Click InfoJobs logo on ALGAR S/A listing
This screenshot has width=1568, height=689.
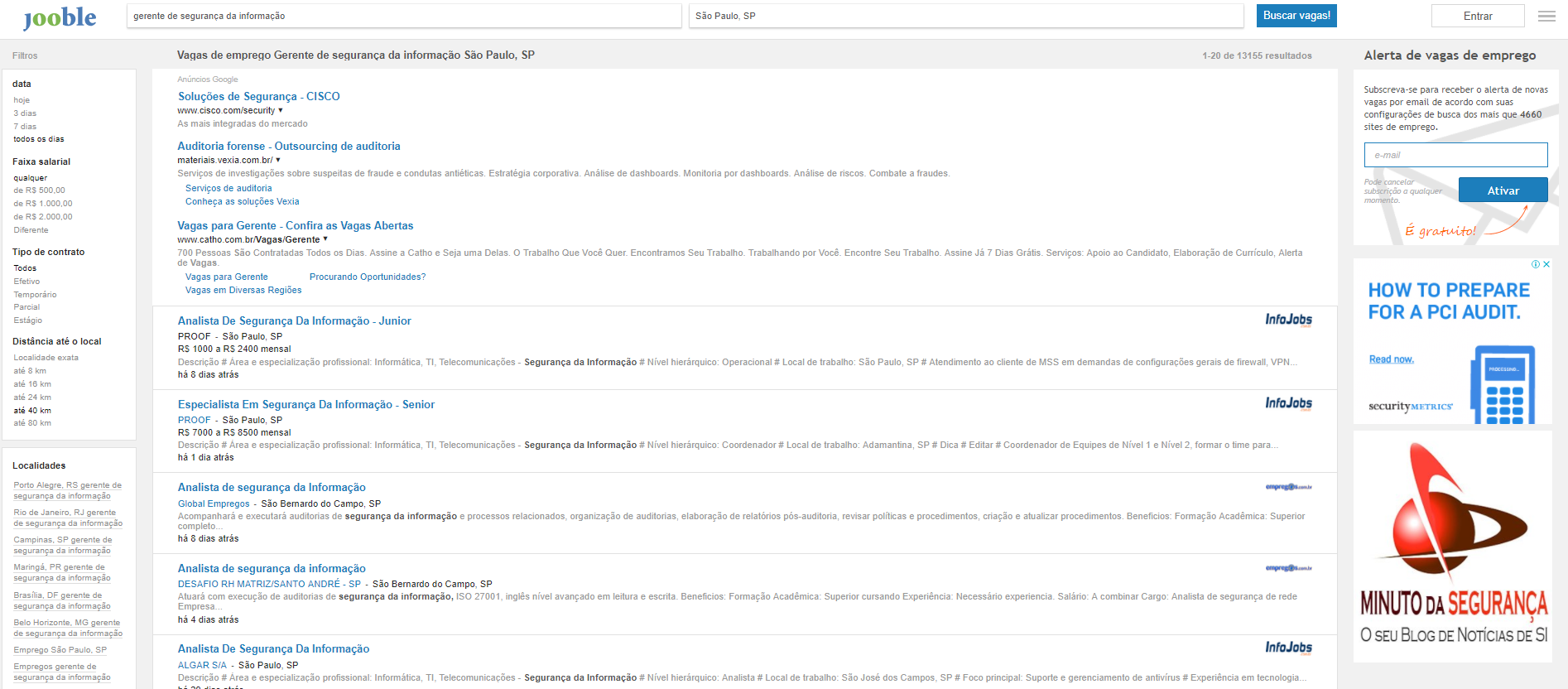1288,648
